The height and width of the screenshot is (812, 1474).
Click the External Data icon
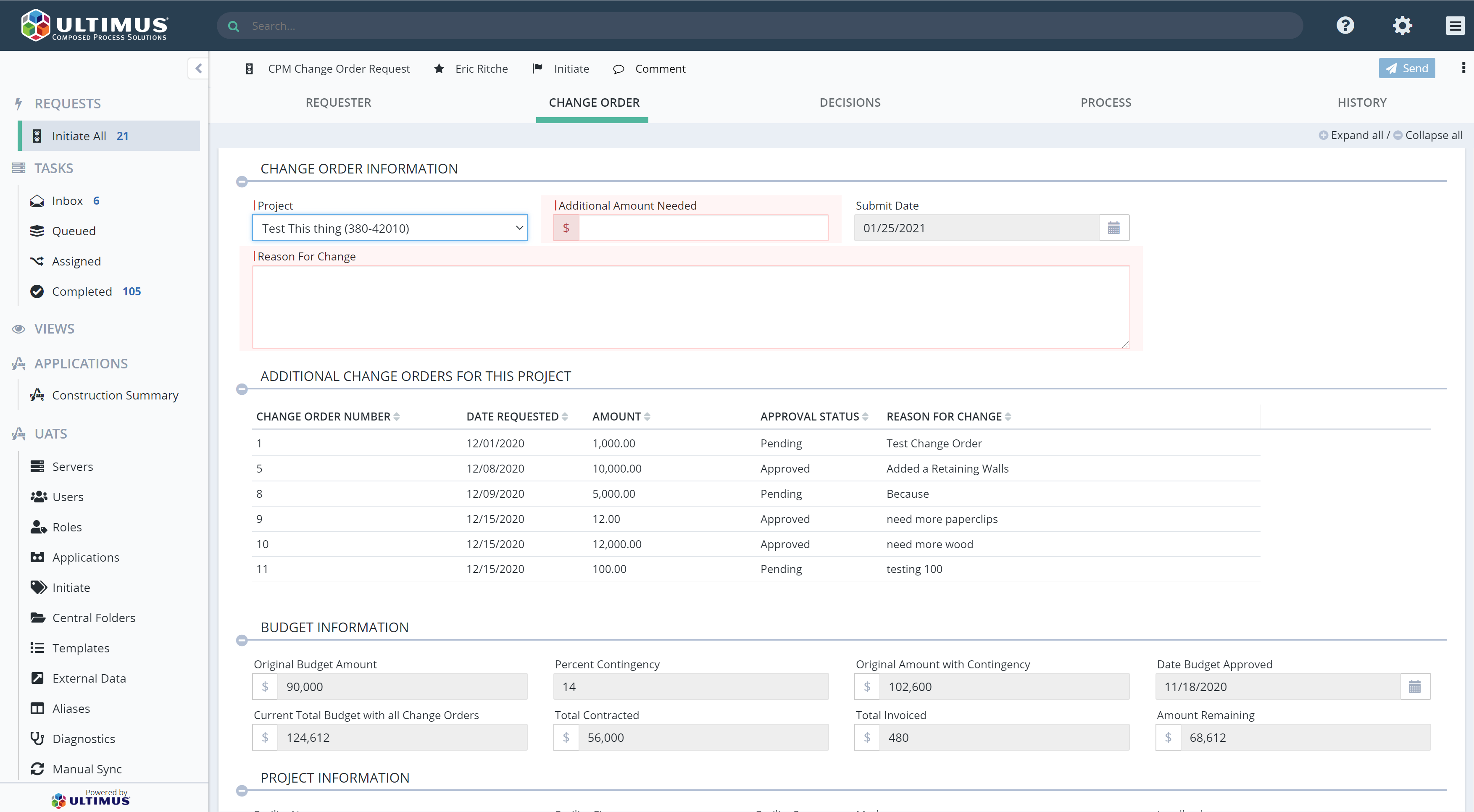pyautogui.click(x=37, y=679)
